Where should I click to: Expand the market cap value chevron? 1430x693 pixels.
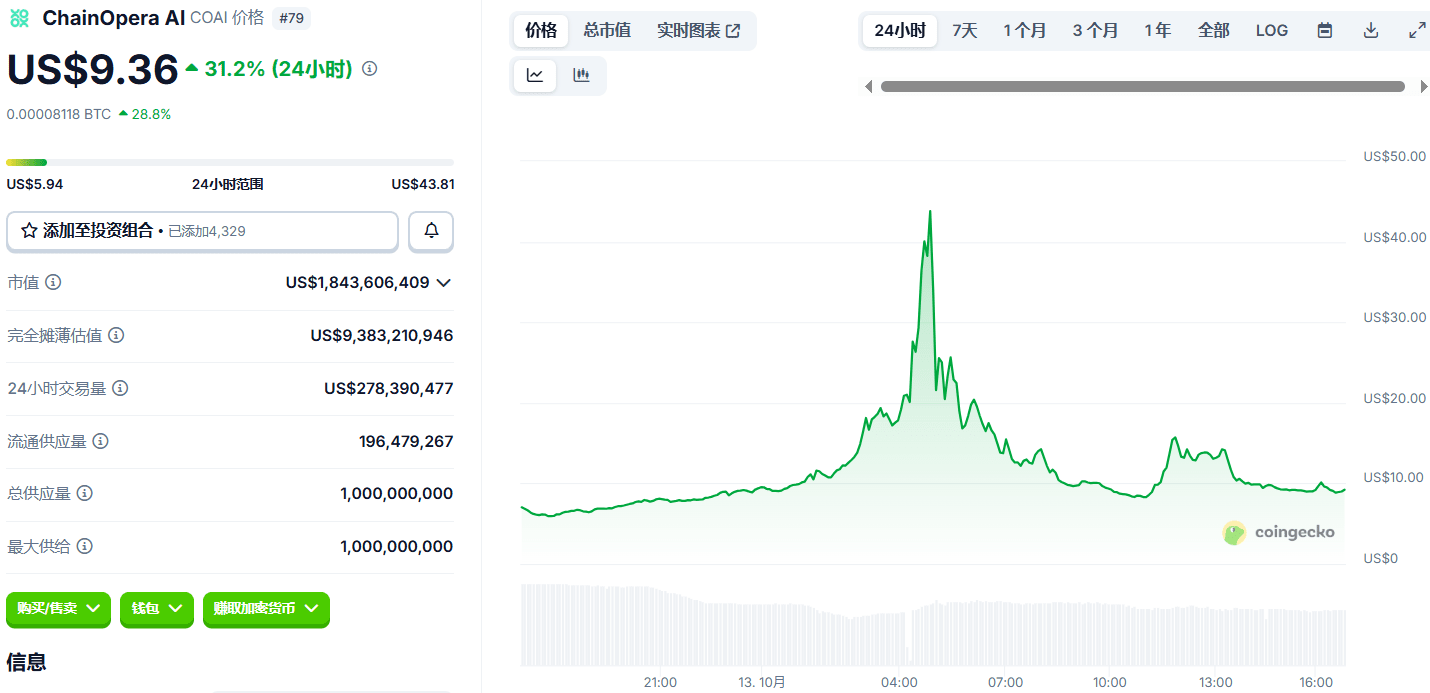point(444,283)
